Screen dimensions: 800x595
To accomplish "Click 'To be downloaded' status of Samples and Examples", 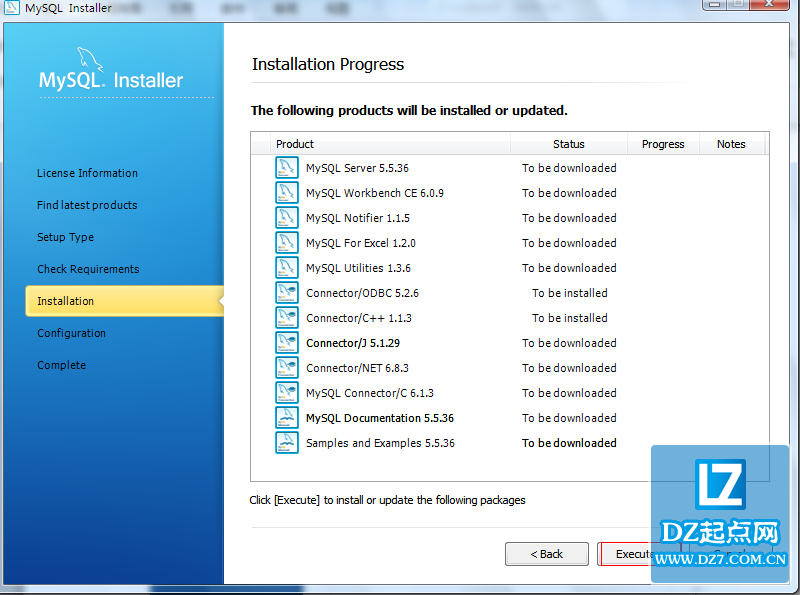I will (x=569, y=443).
